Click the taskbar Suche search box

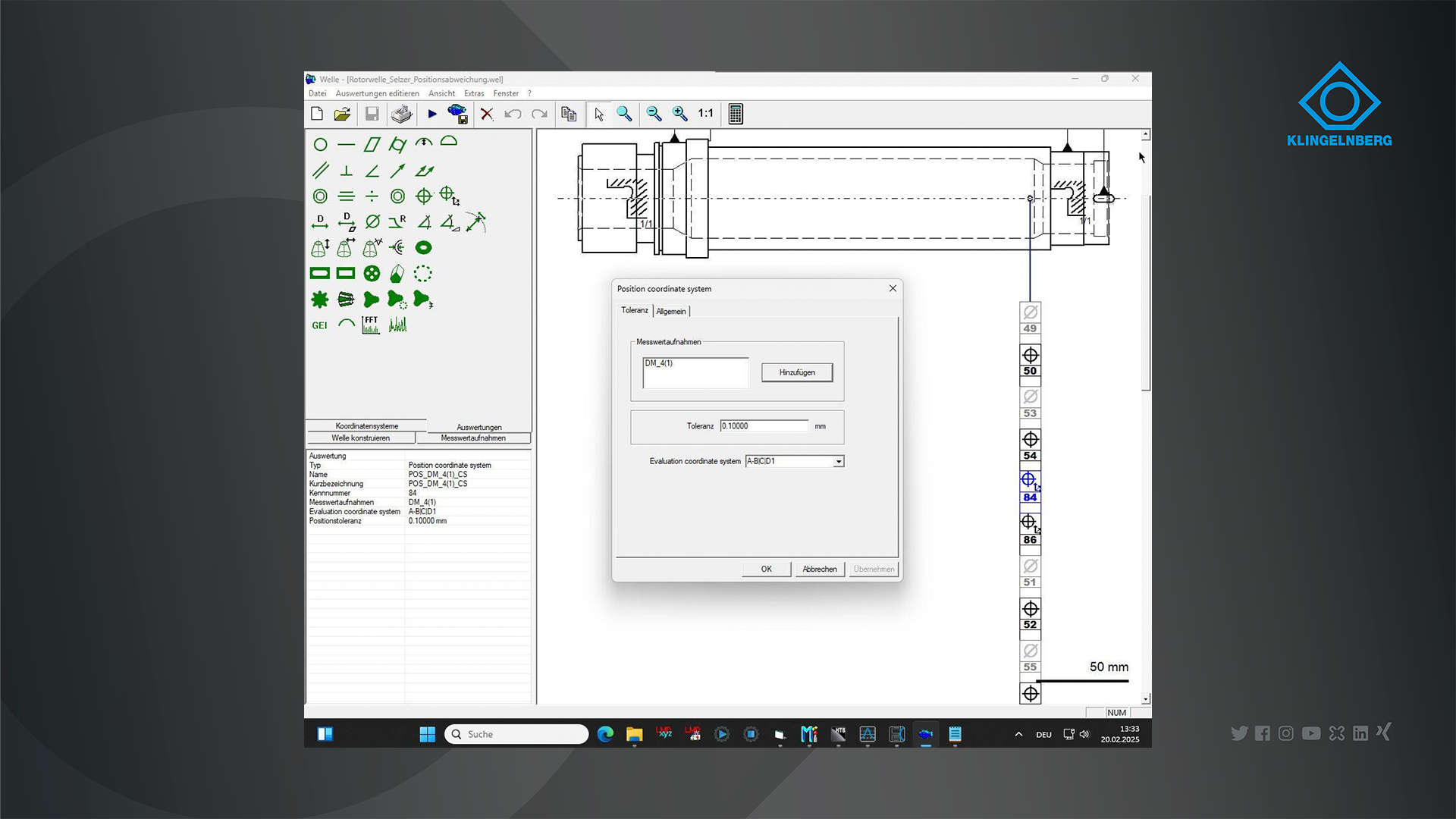coord(516,734)
